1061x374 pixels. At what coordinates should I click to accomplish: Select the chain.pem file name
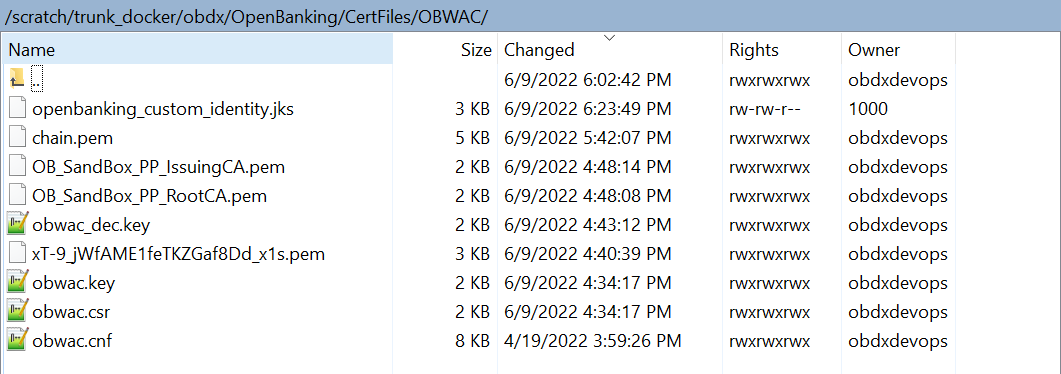72,138
